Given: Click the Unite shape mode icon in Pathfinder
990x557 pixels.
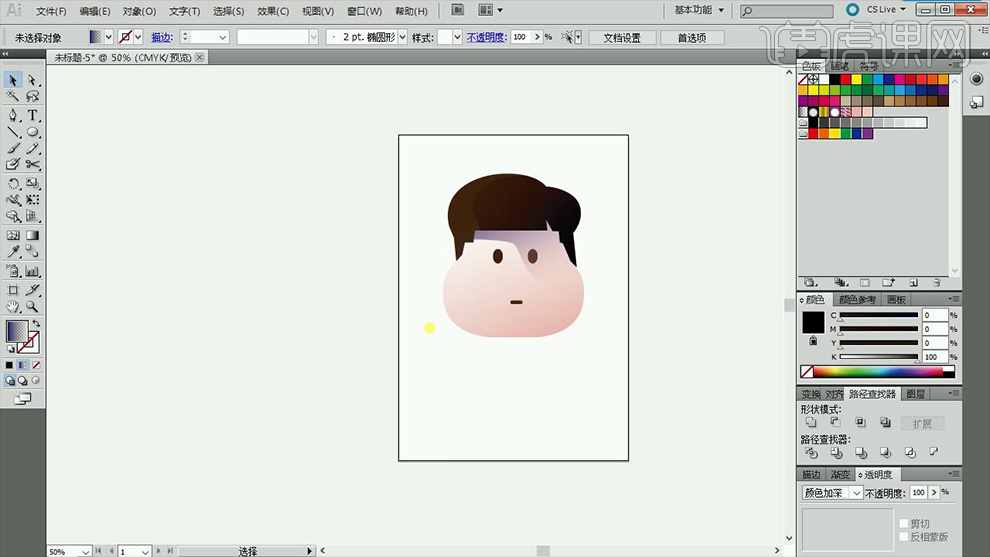Looking at the screenshot, I should coord(811,423).
